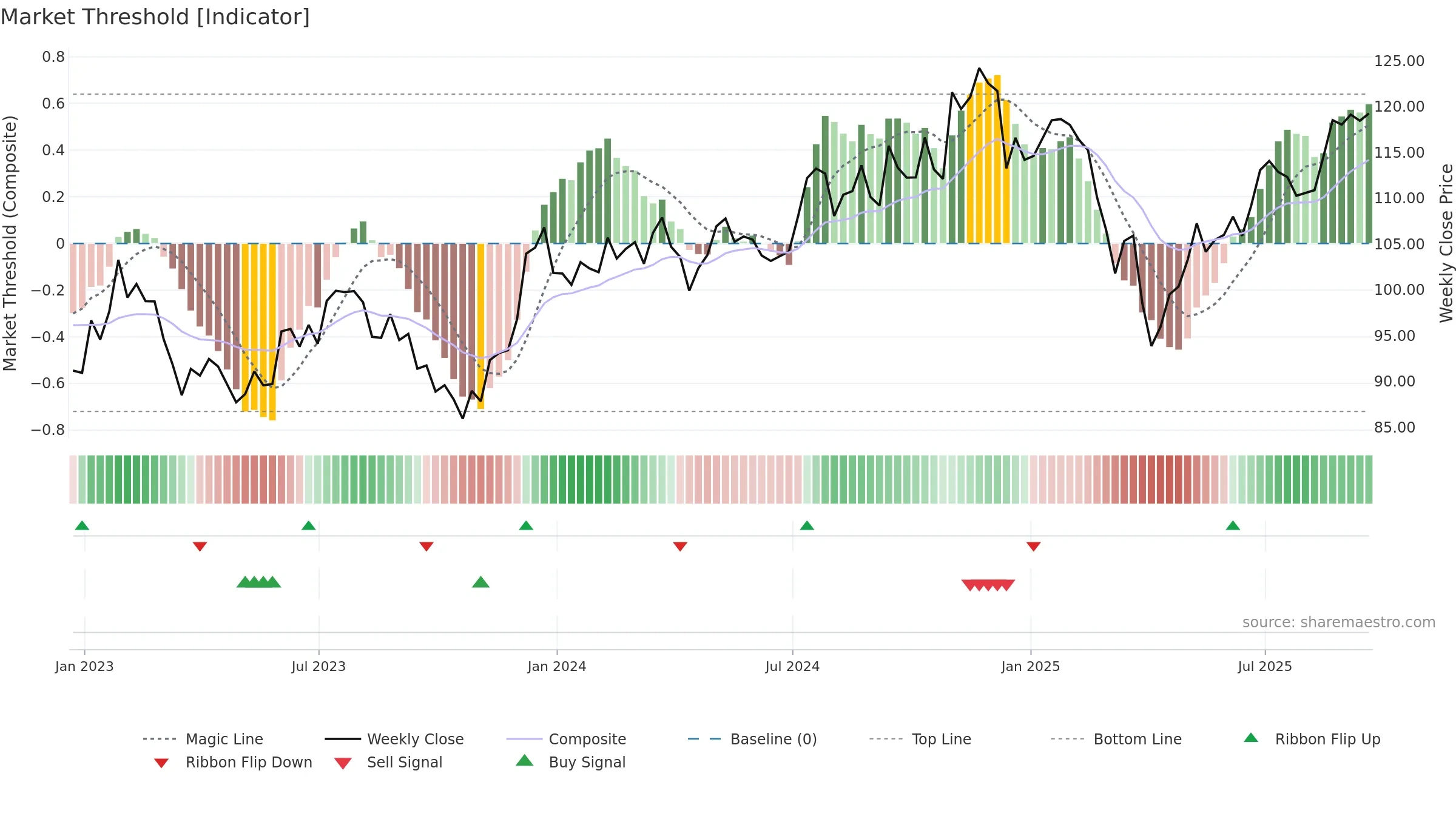Click the 0.6 left axis tick label
Viewport: 1456px width, 819px height.
[53, 104]
